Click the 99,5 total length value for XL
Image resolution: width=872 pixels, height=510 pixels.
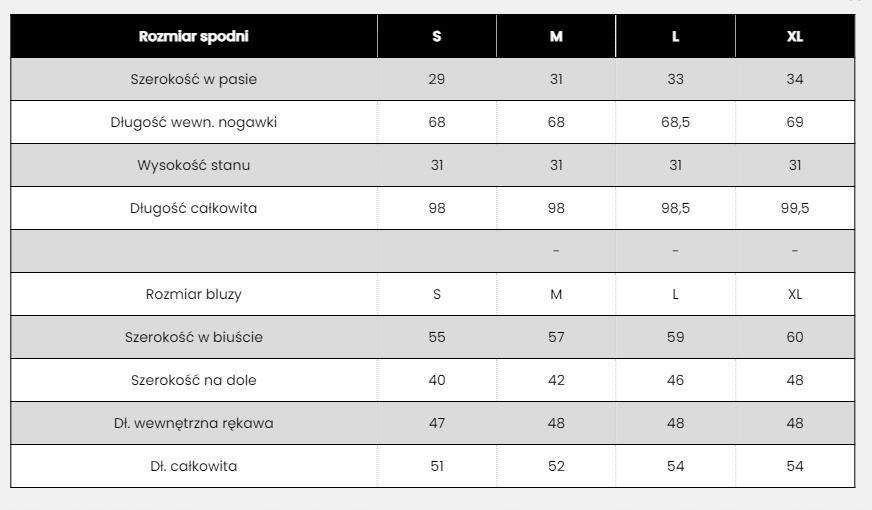[795, 209]
